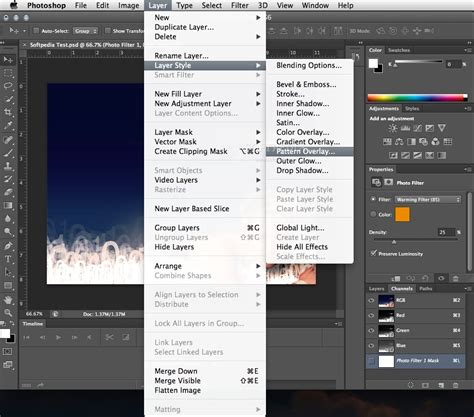Add a Brightness/Contrast adjustment
474x417 pixels.
tap(393, 128)
